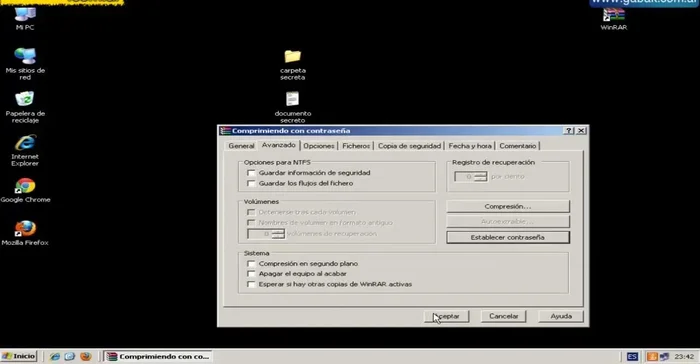
Task: Click Establecer contraseña button
Action: pos(508,237)
